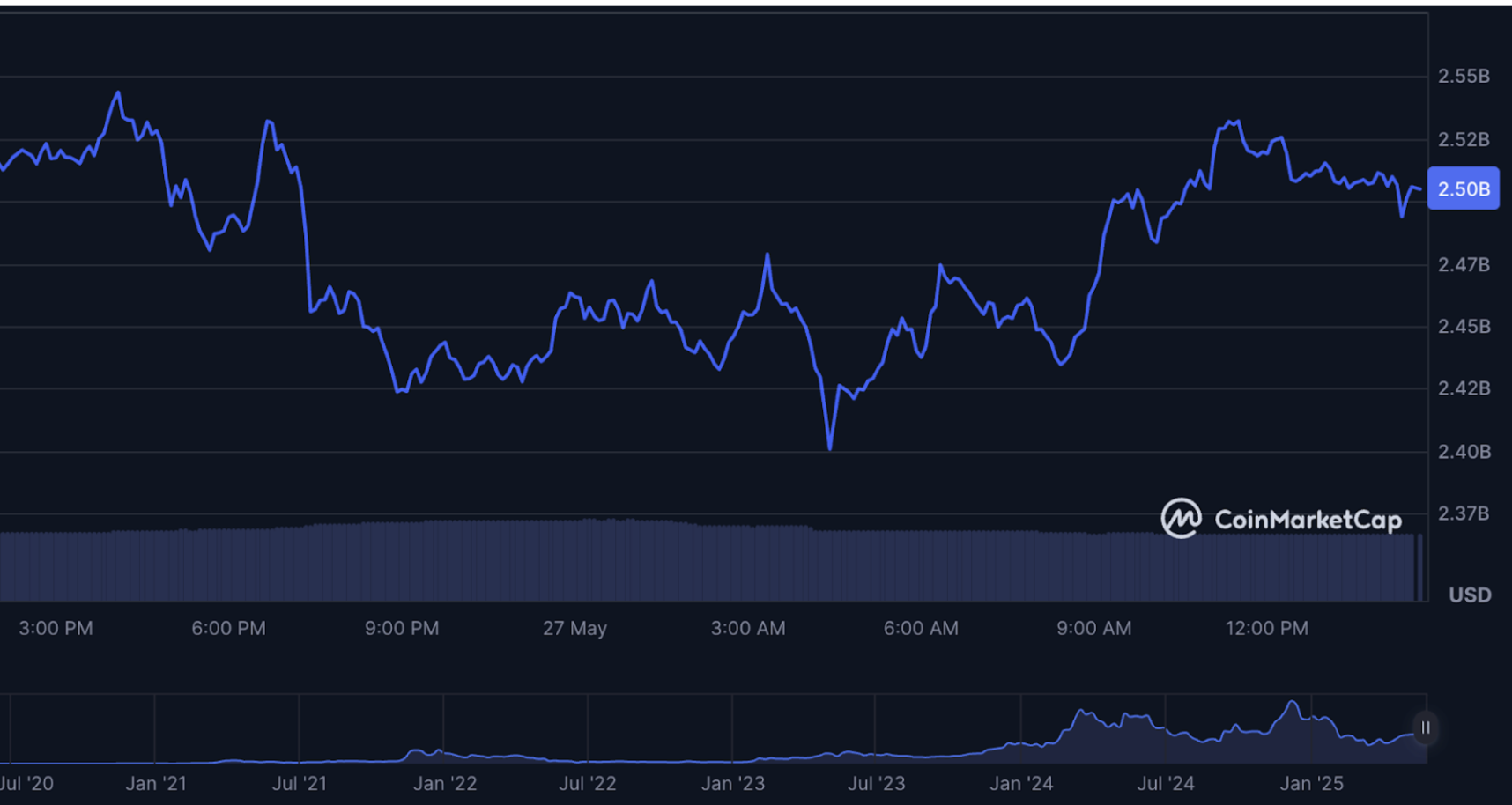Click the highlighted 2.50B current value label
1512x805 pixels.
(x=1463, y=188)
